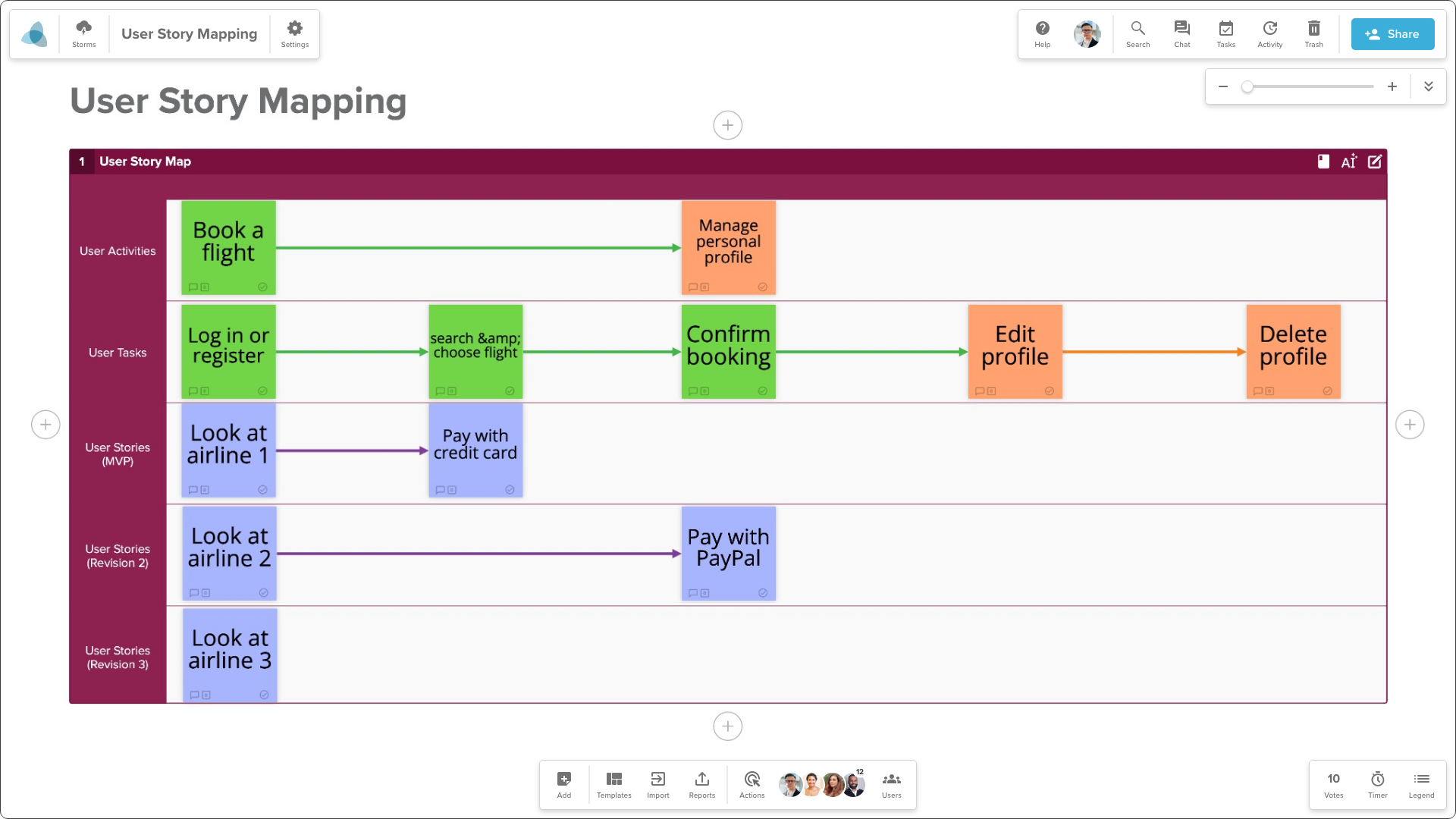Edit the User Story Map section
The height and width of the screenshot is (819, 1456).
point(1375,162)
